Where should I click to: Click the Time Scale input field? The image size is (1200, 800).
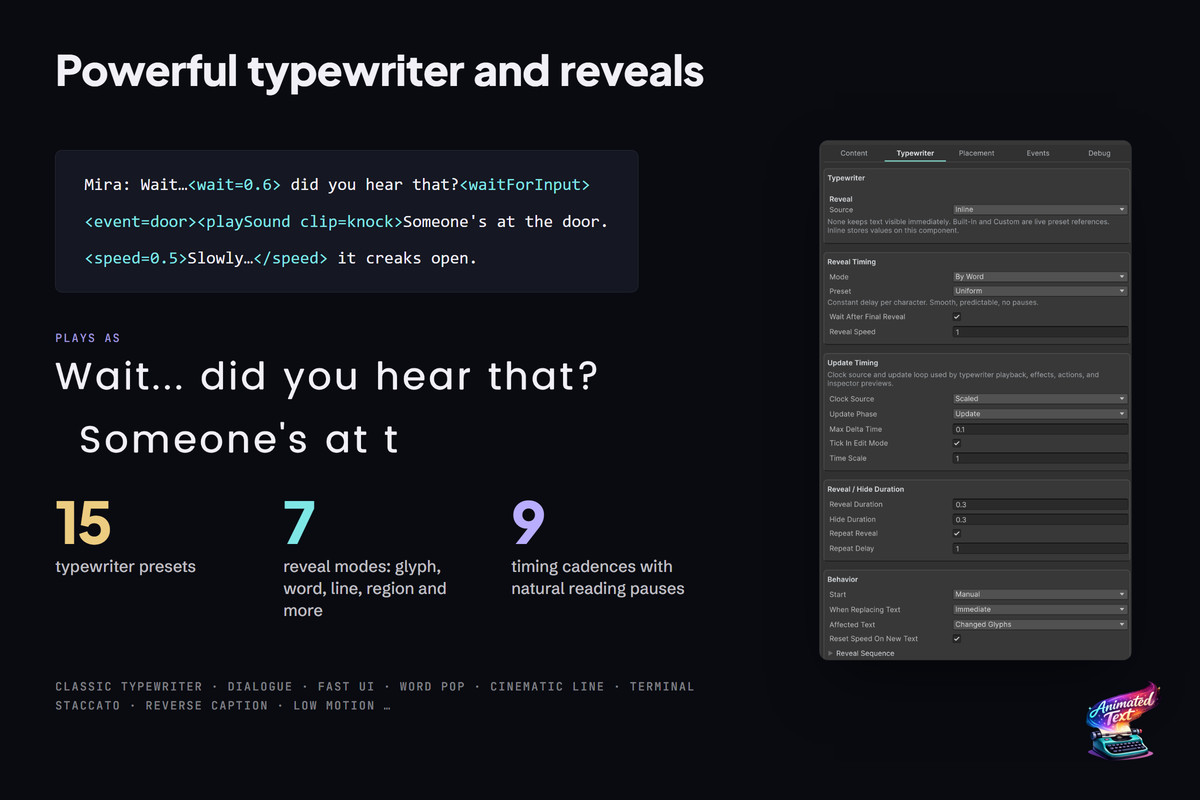[1040, 458]
